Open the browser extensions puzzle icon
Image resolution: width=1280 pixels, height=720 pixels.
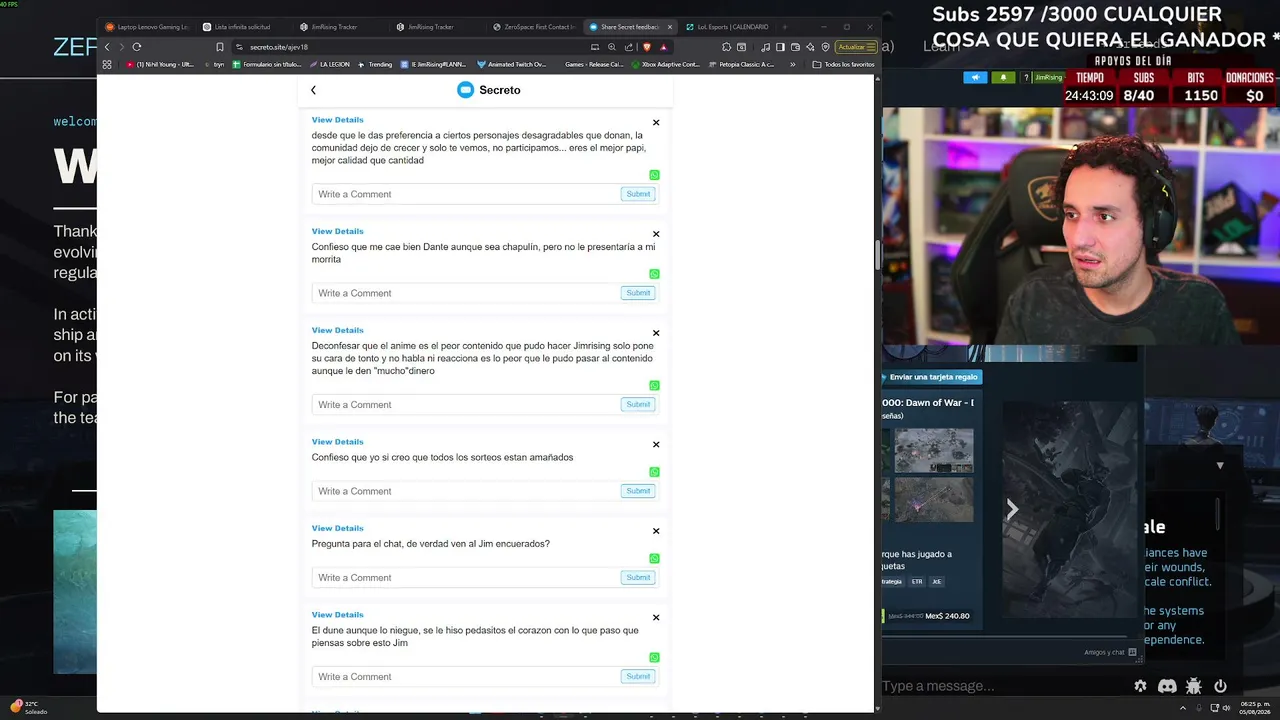[x=726, y=47]
